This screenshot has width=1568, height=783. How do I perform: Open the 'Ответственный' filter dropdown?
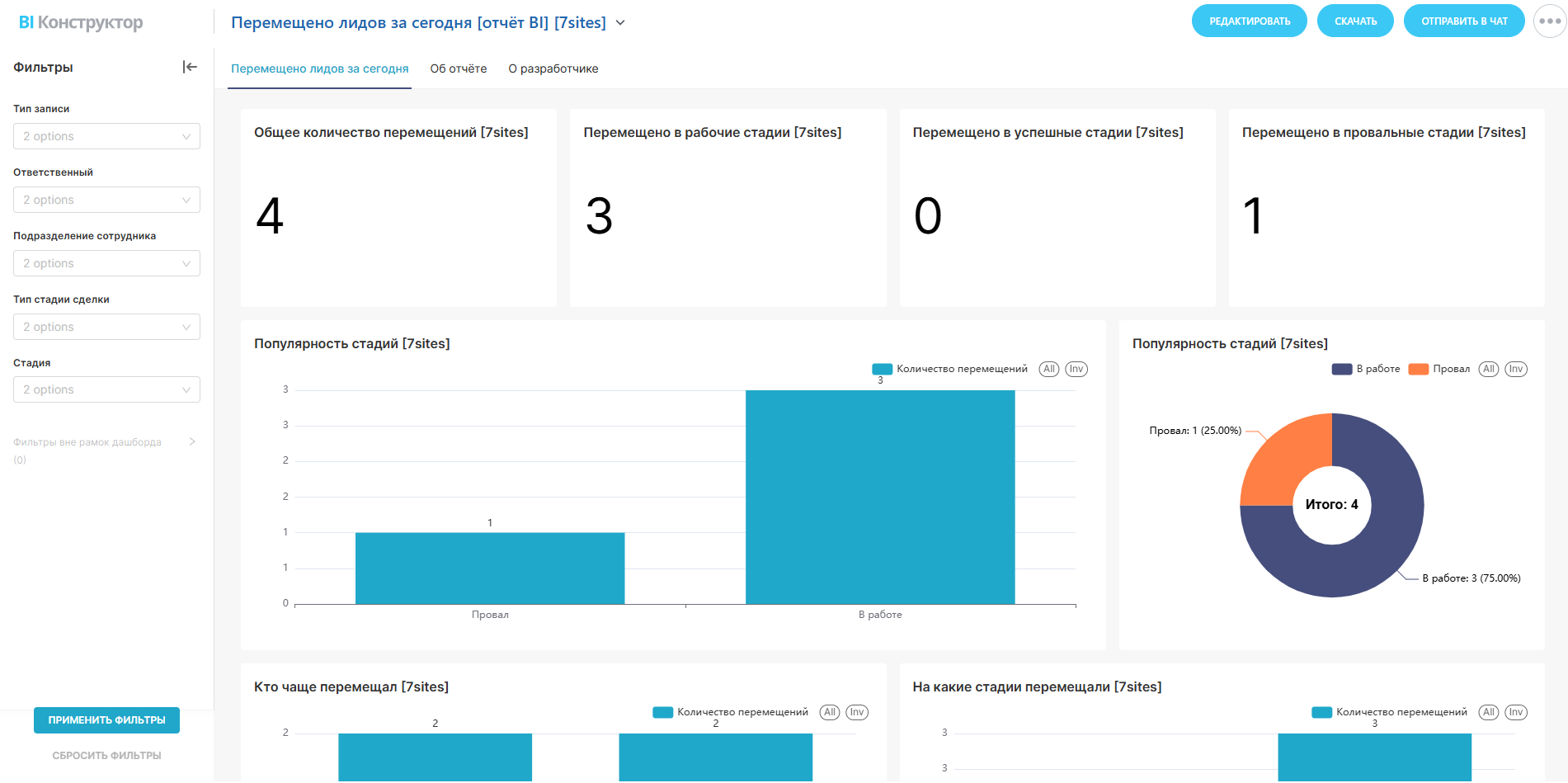coord(106,200)
